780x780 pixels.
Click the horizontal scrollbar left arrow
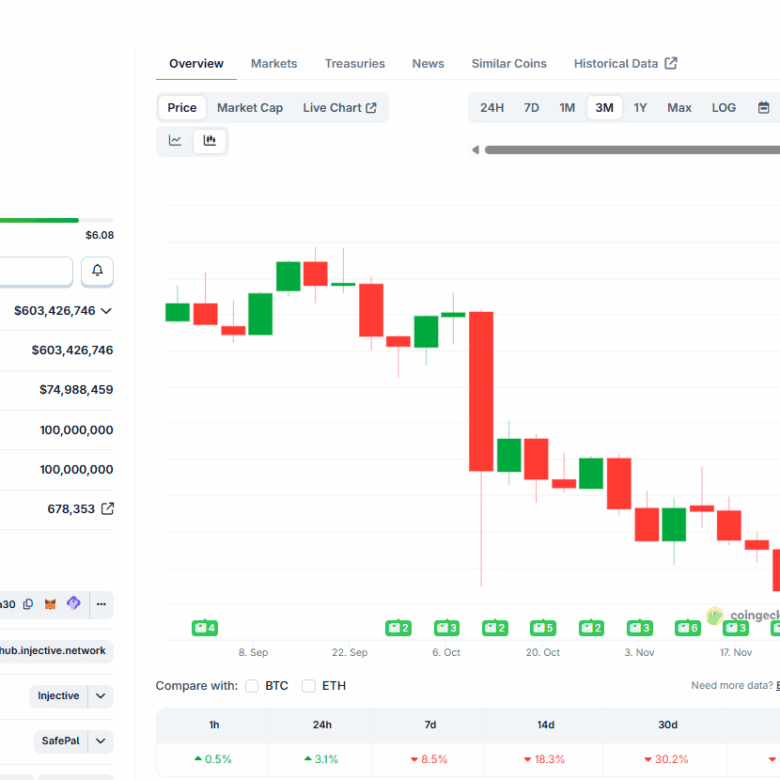coord(475,150)
